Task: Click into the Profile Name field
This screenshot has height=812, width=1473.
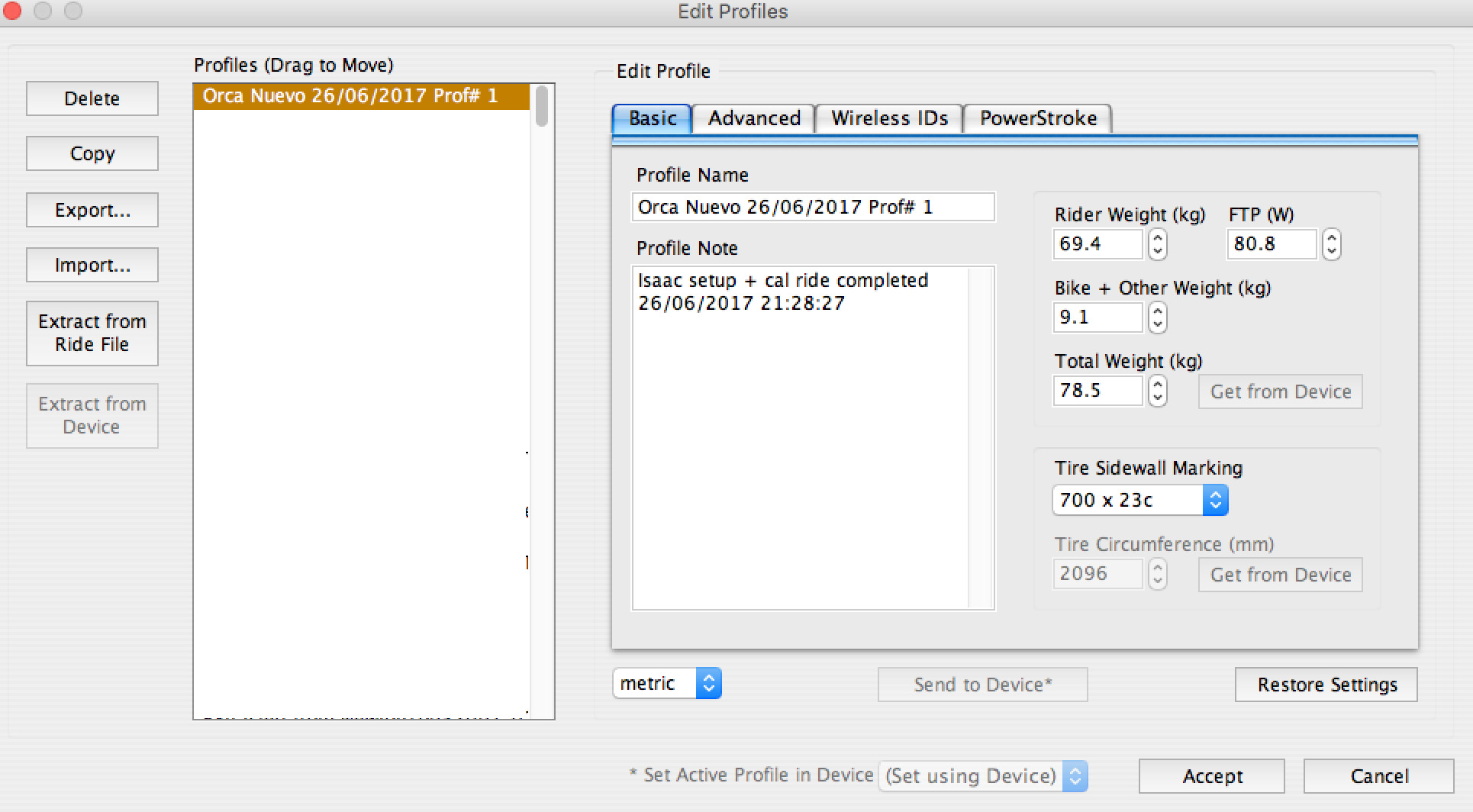Action: coord(813,208)
